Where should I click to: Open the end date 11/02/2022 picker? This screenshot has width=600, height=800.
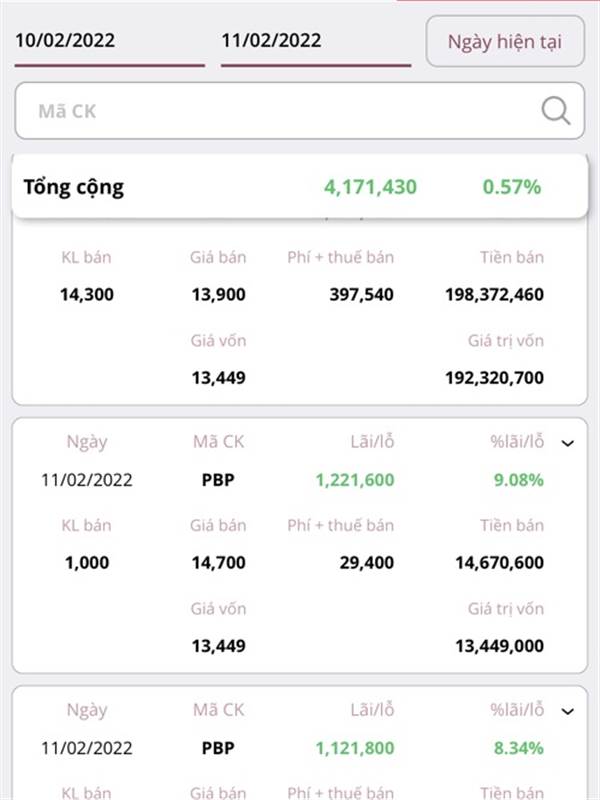(x=316, y=45)
